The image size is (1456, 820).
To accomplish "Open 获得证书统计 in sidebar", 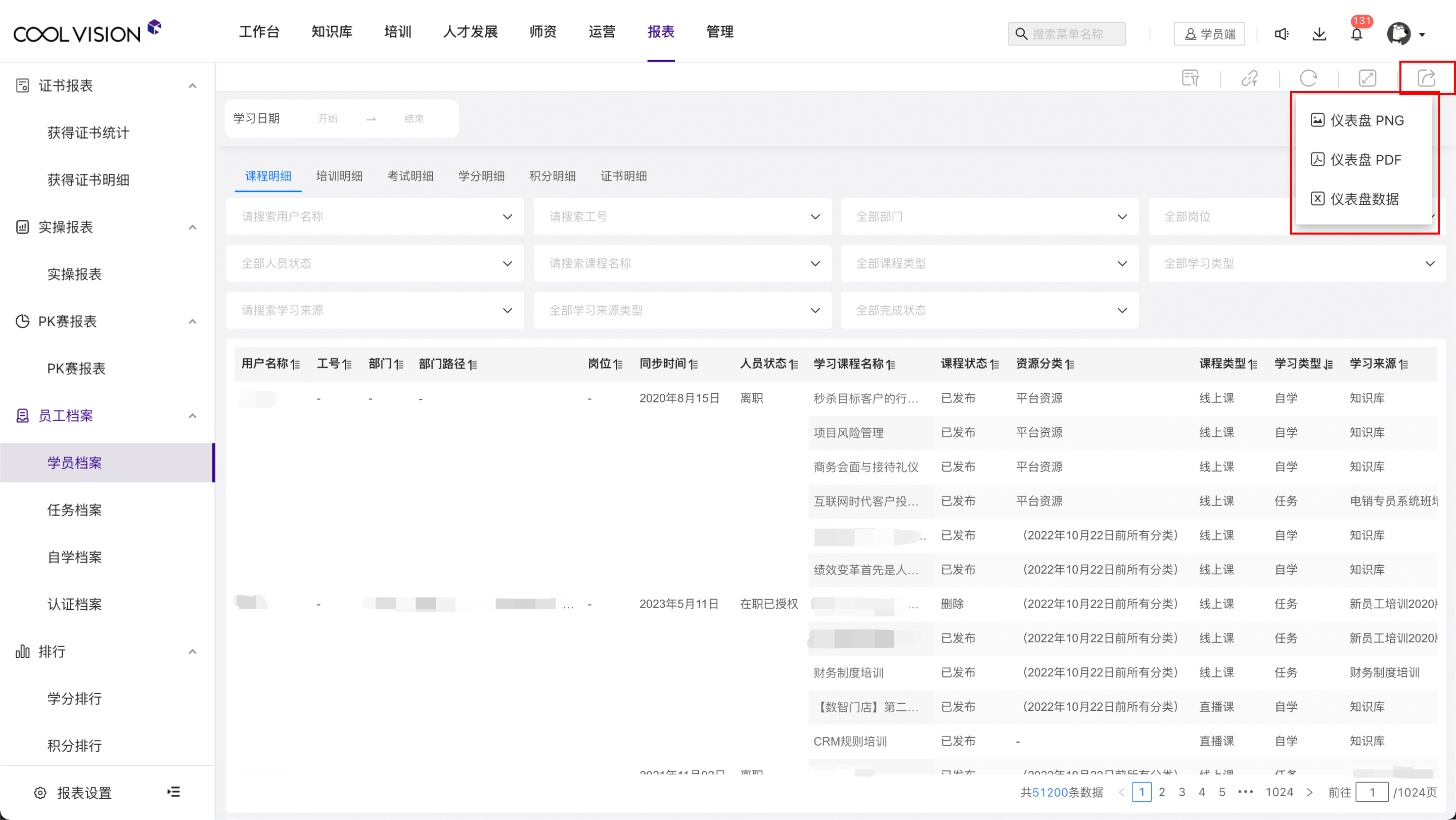I will [88, 133].
